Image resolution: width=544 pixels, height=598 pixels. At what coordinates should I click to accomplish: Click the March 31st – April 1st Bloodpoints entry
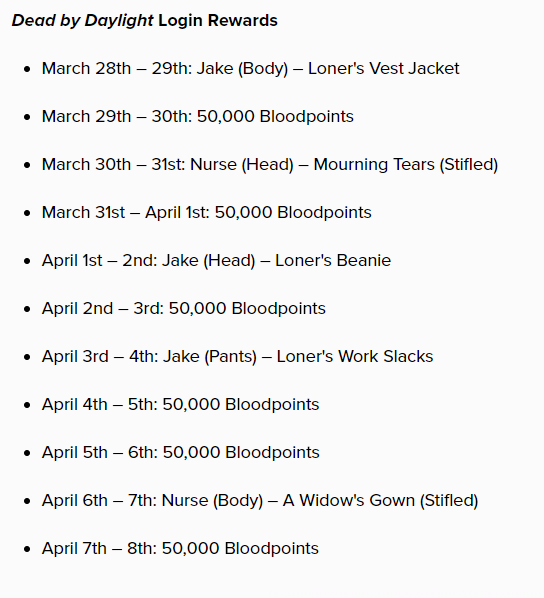(x=206, y=213)
